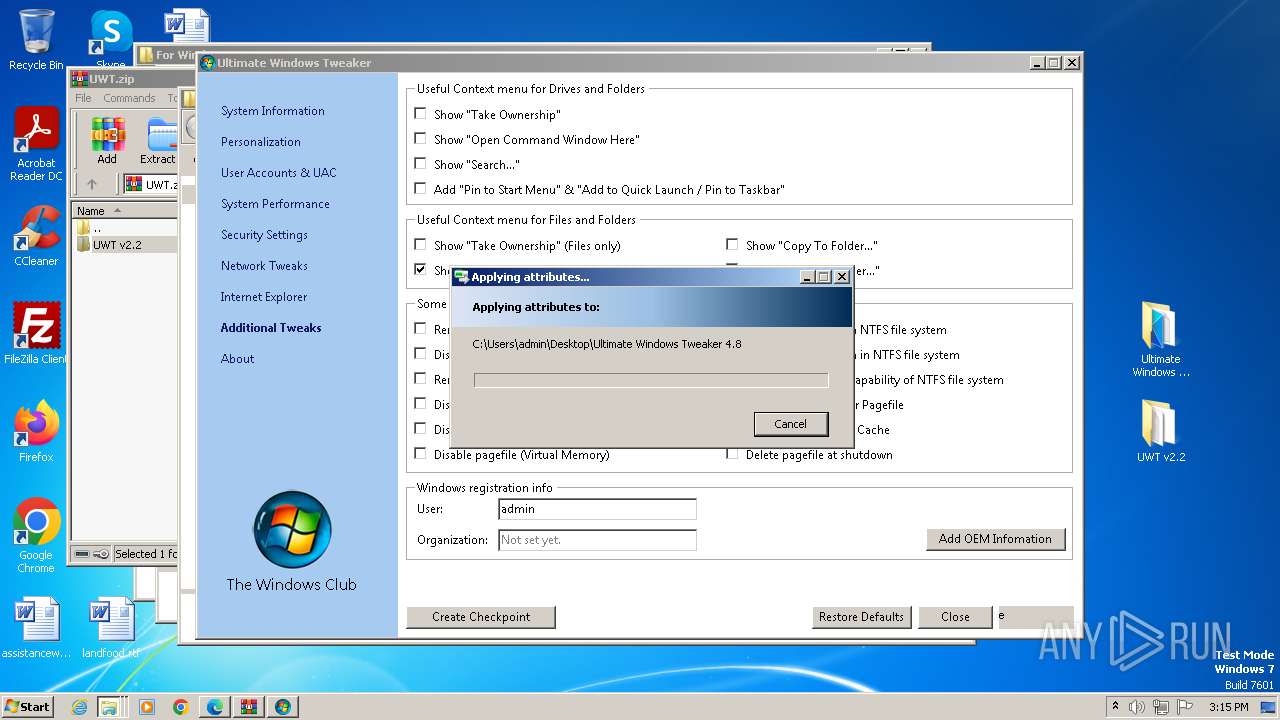This screenshot has height=720, width=1280.
Task: Open the Firefox desktop shortcut
Action: (36, 432)
